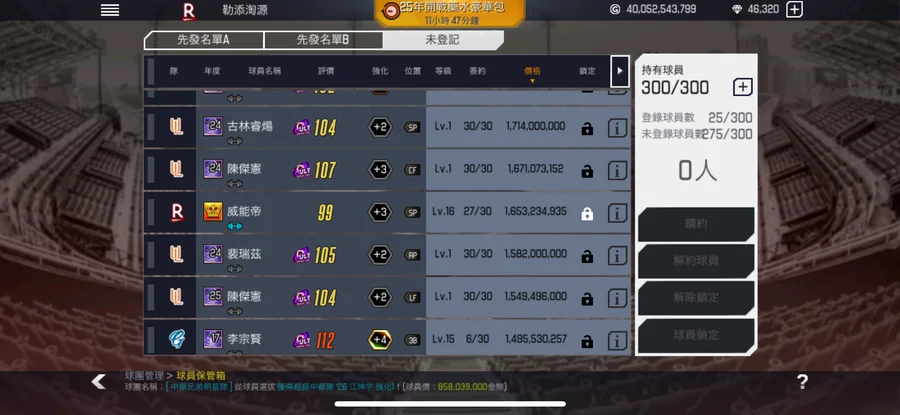
Task: Open info for 威能帝
Action: [x=617, y=213]
